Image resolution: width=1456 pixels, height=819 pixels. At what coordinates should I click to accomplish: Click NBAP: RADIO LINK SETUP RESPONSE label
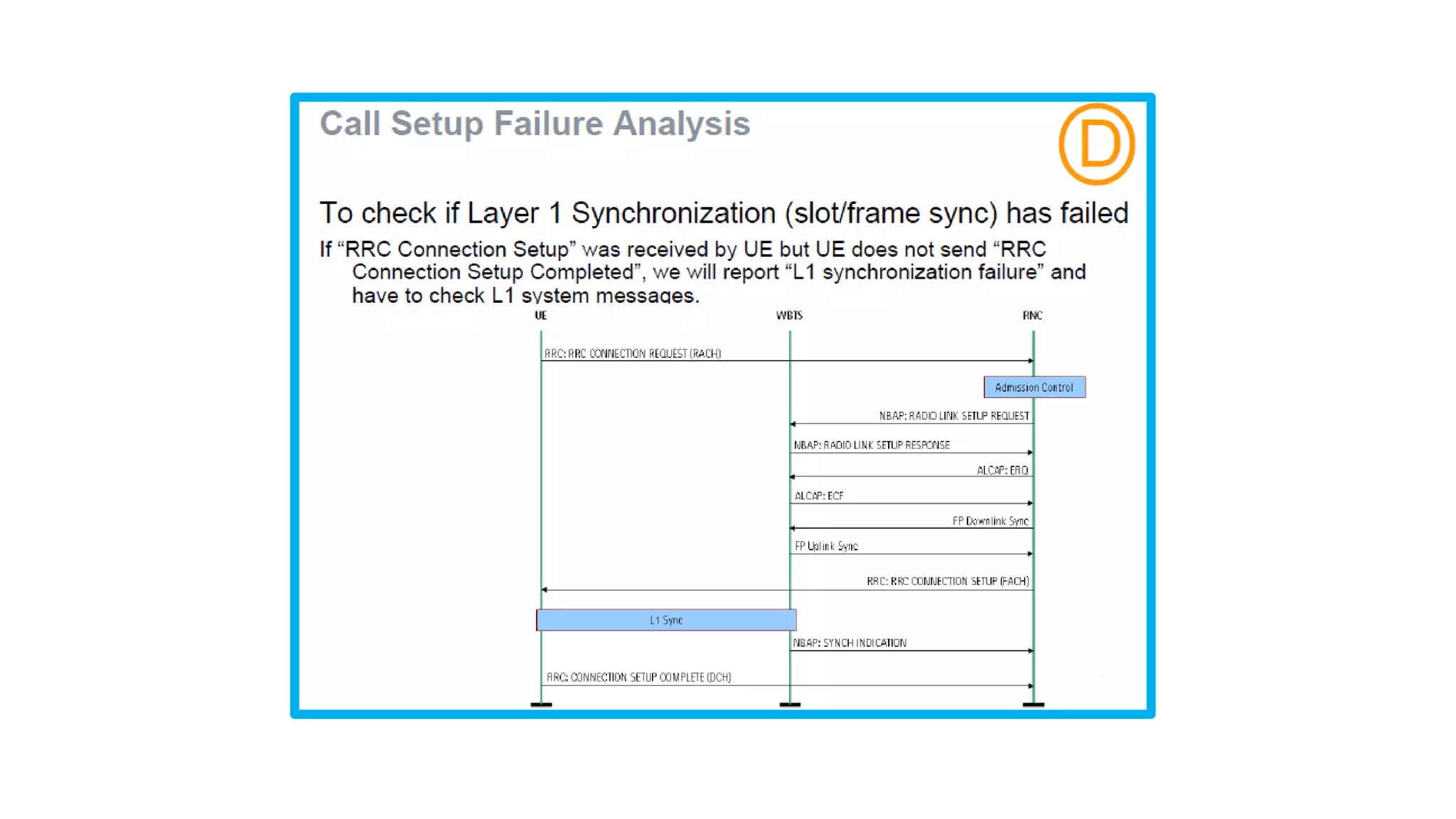click(872, 445)
